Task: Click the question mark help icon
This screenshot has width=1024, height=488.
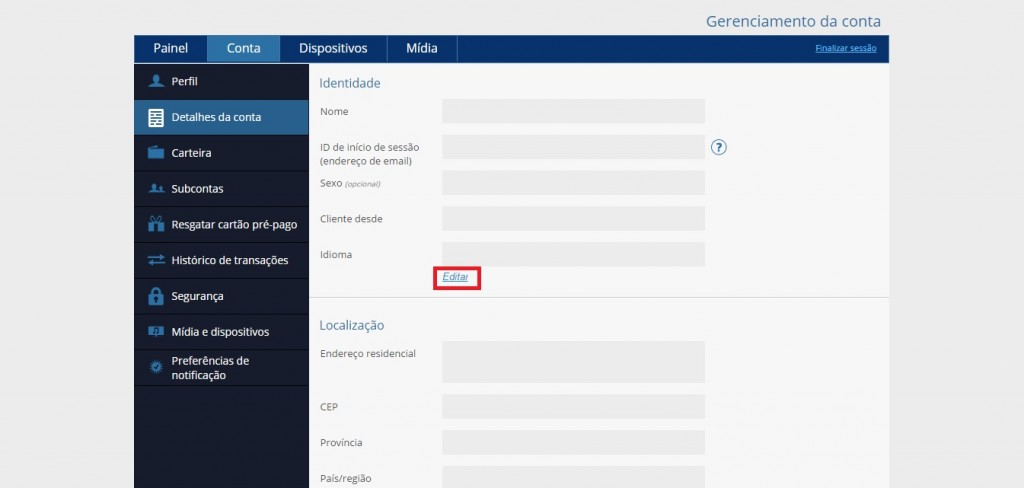Action: coord(718,147)
